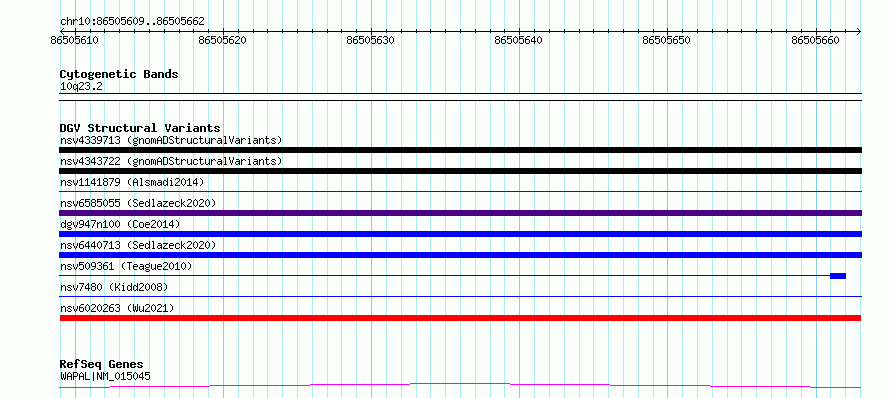Open variant nsv4343722 (gnomADStructuralVariants) label

(x=171, y=161)
